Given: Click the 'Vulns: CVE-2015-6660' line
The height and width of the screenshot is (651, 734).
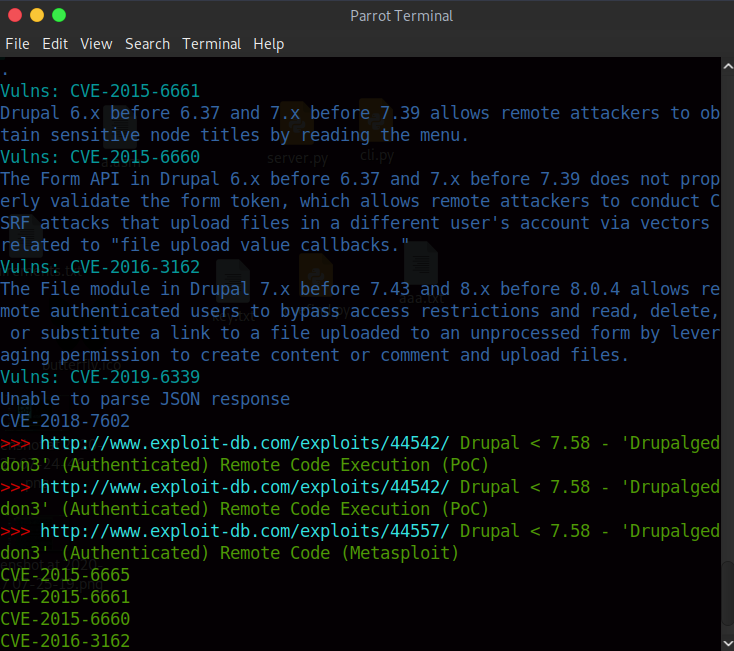Looking at the screenshot, I should coord(100,157).
